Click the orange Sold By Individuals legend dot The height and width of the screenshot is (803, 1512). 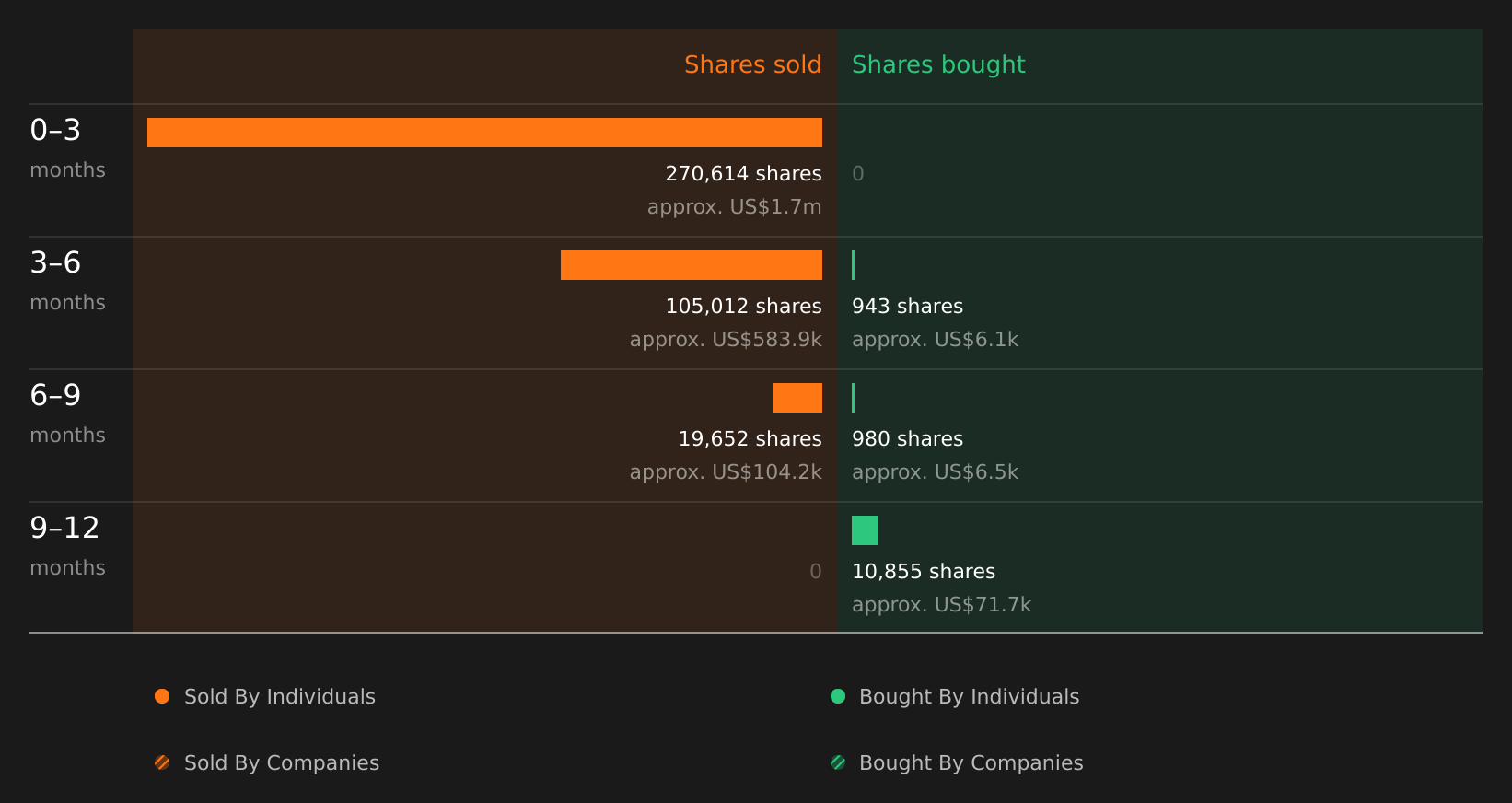point(162,696)
